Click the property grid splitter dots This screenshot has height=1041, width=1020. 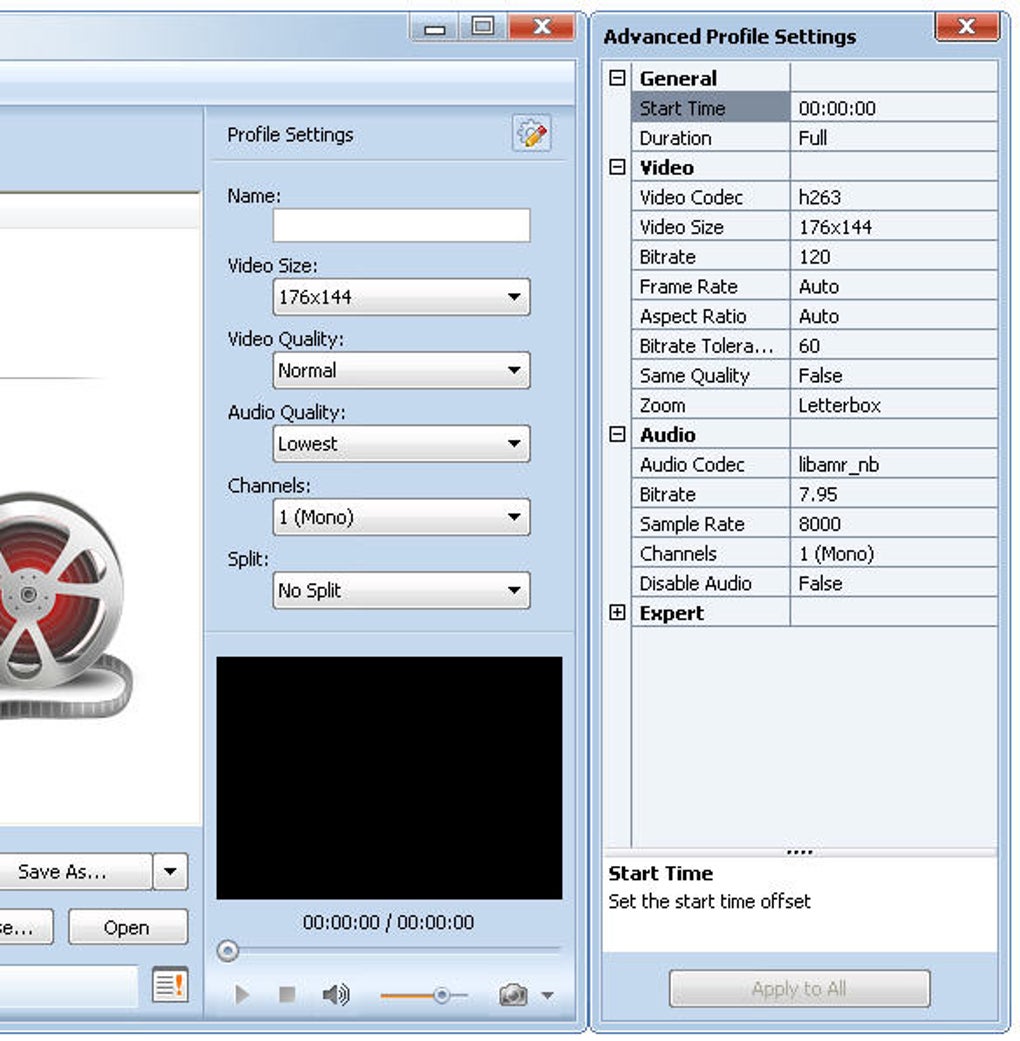pyautogui.click(x=800, y=852)
